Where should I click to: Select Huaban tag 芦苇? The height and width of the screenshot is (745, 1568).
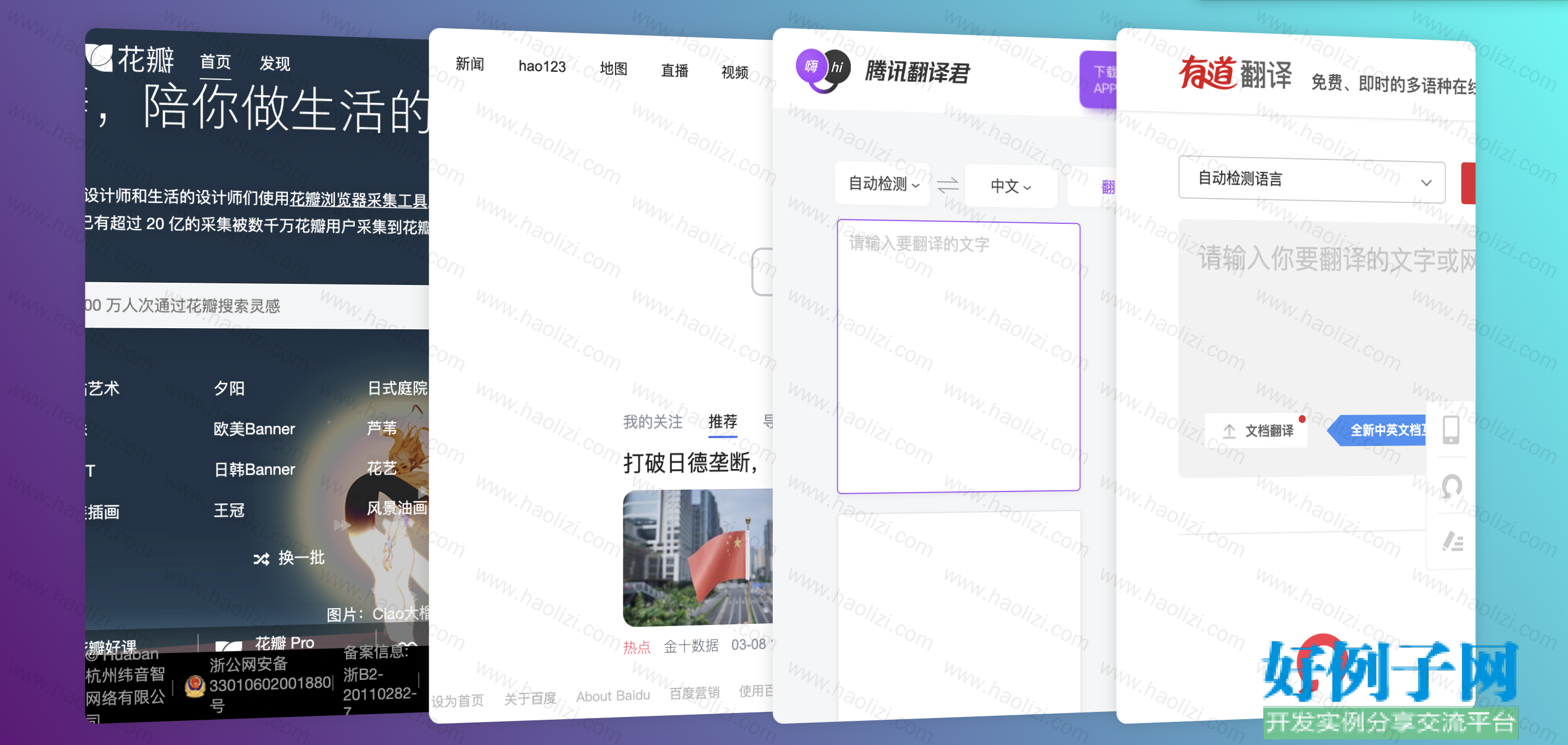pos(382,428)
